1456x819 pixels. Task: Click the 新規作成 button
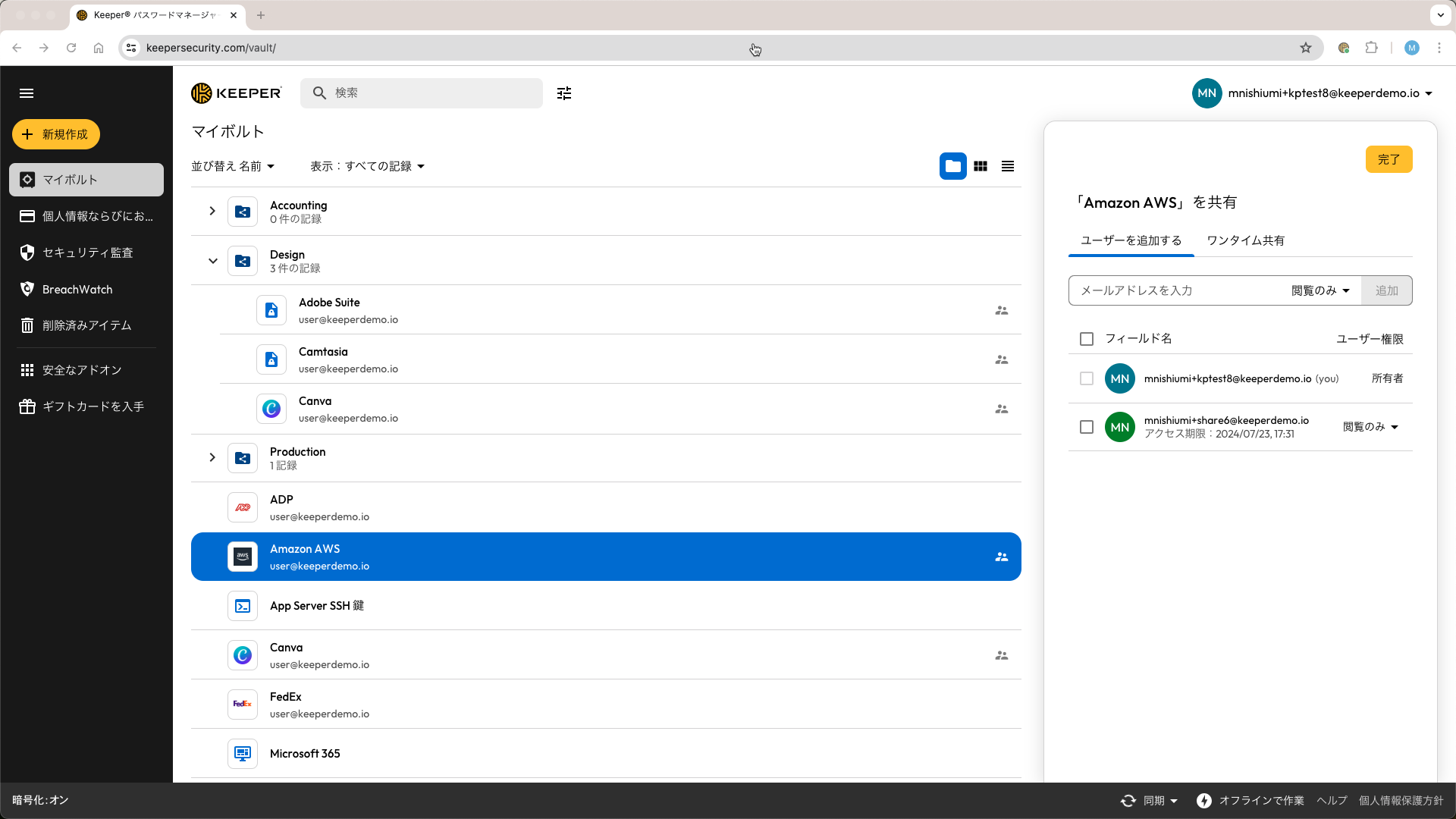[x=56, y=134]
